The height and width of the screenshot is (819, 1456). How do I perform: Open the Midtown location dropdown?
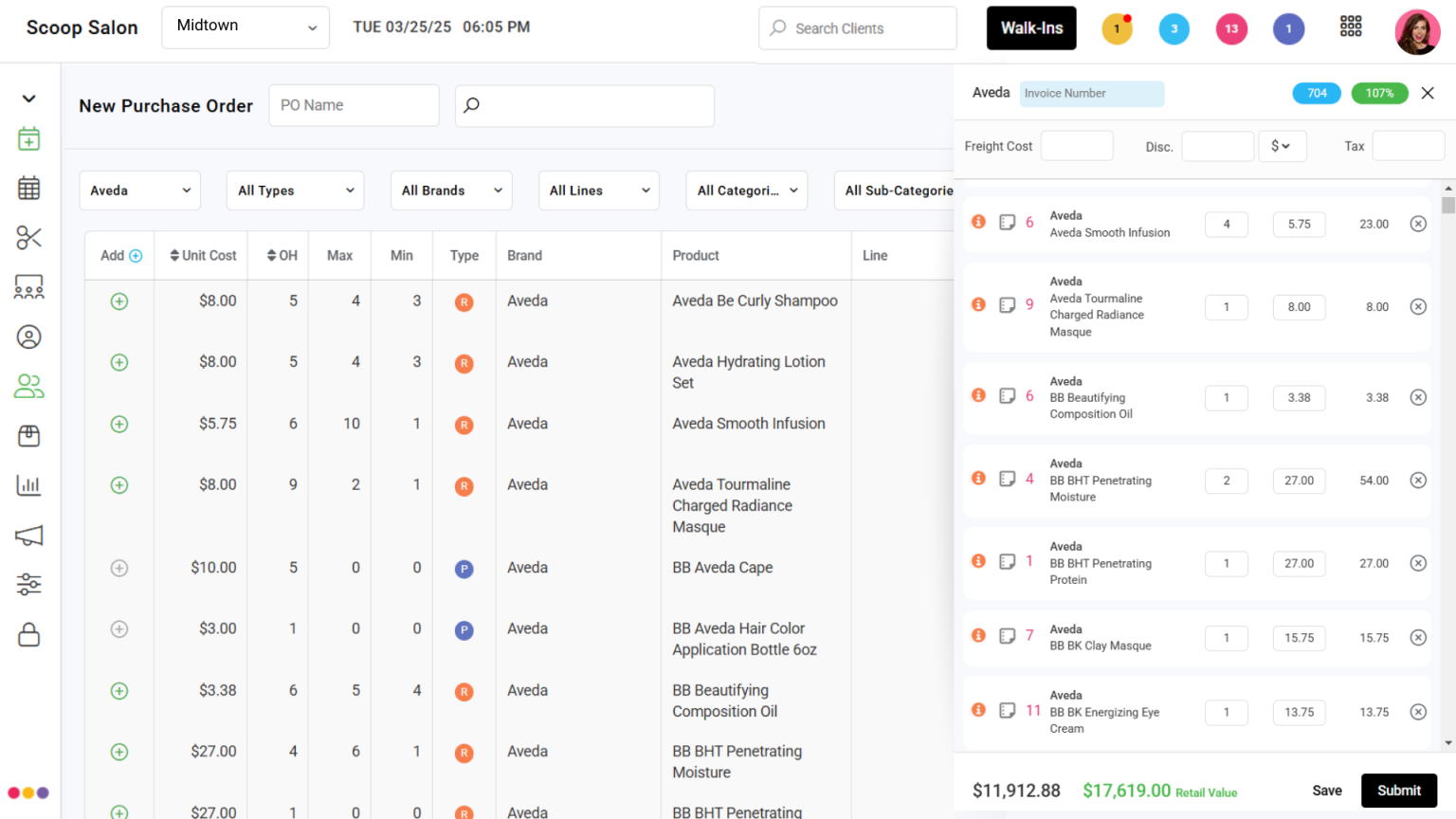click(x=246, y=27)
